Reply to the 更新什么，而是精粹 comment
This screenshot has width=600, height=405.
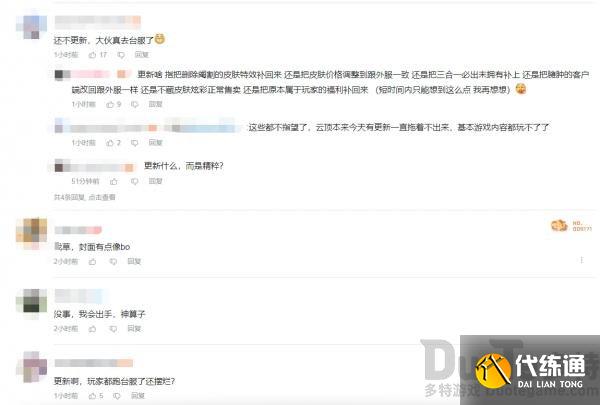[155, 181]
